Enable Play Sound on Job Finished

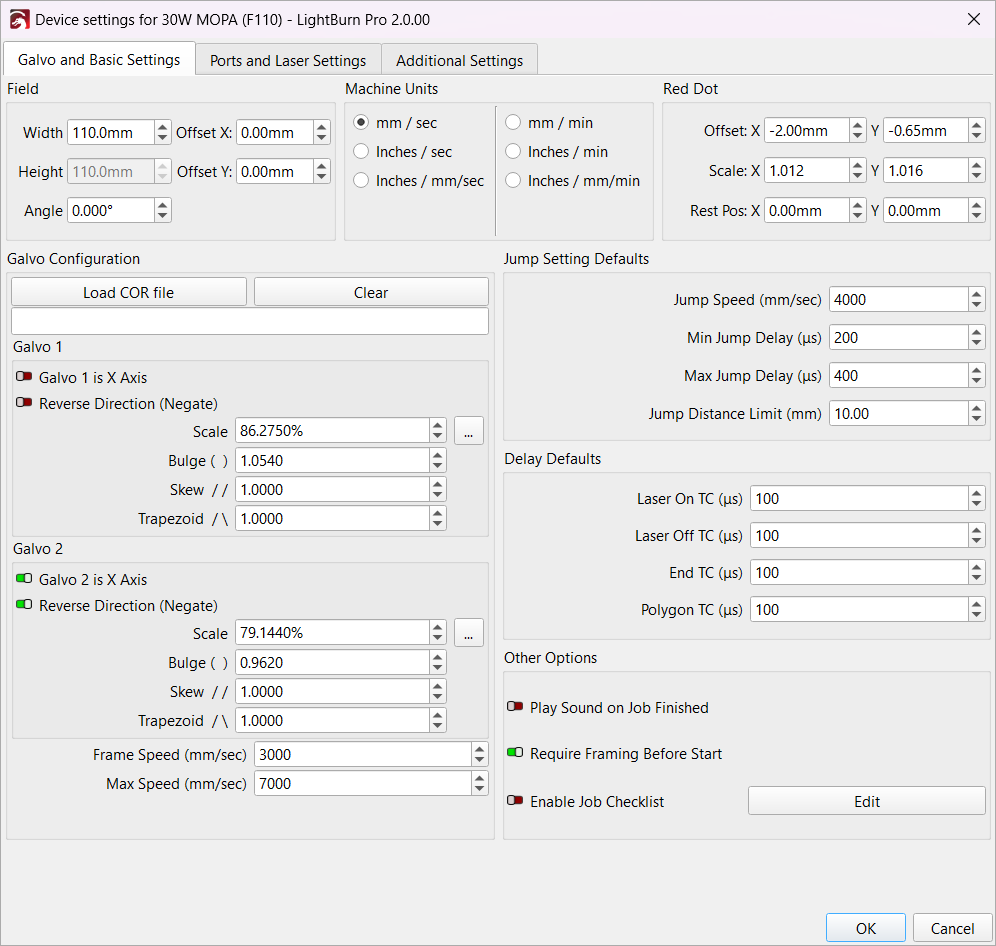click(516, 708)
